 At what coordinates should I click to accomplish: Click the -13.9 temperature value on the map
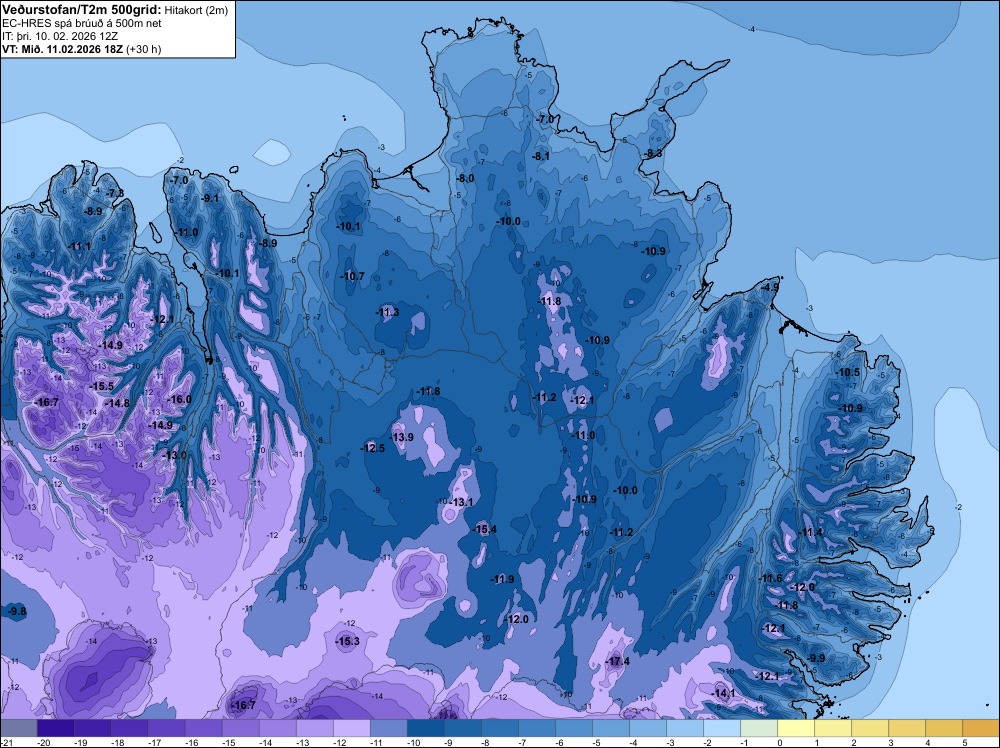(402, 437)
